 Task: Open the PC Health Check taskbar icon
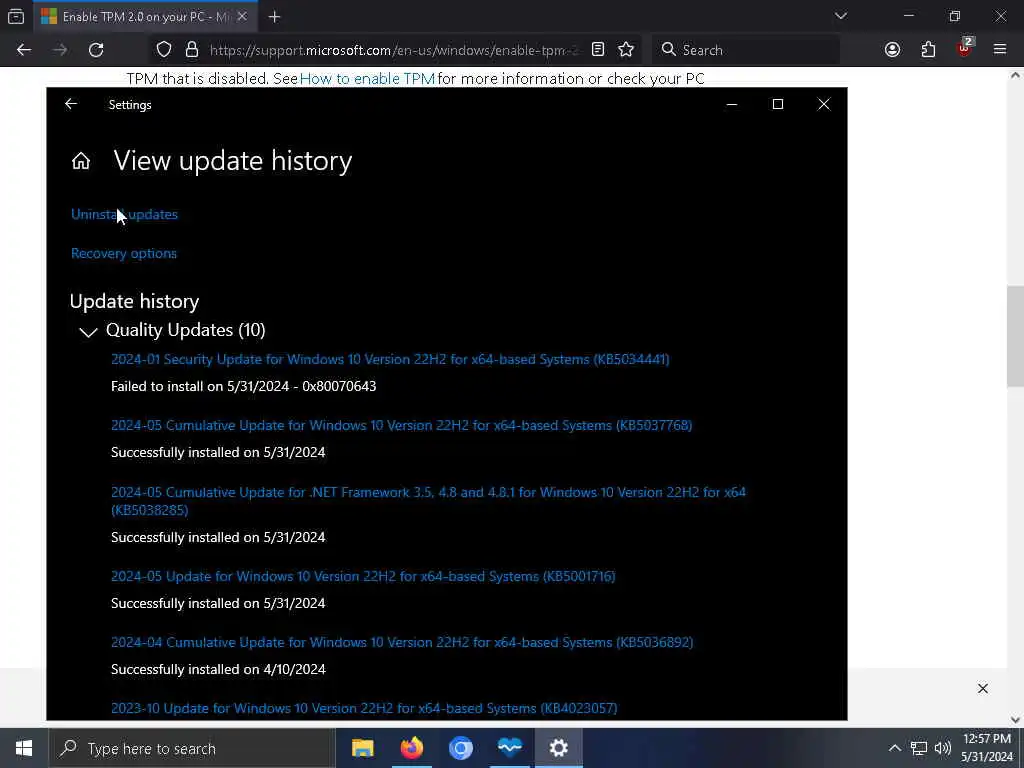point(509,748)
